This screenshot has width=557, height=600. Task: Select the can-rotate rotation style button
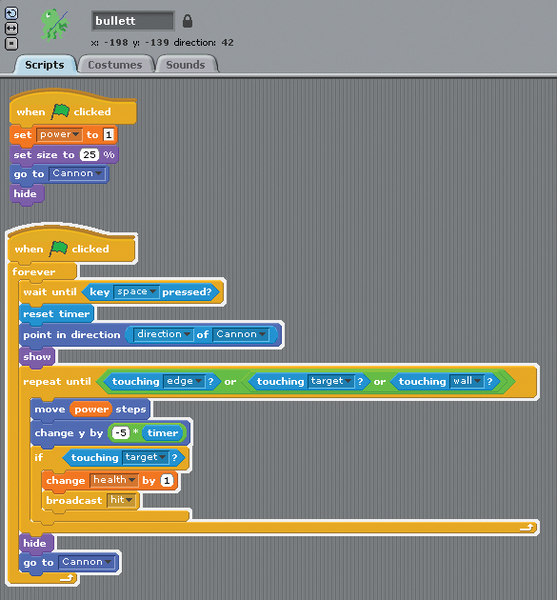coord(11,13)
